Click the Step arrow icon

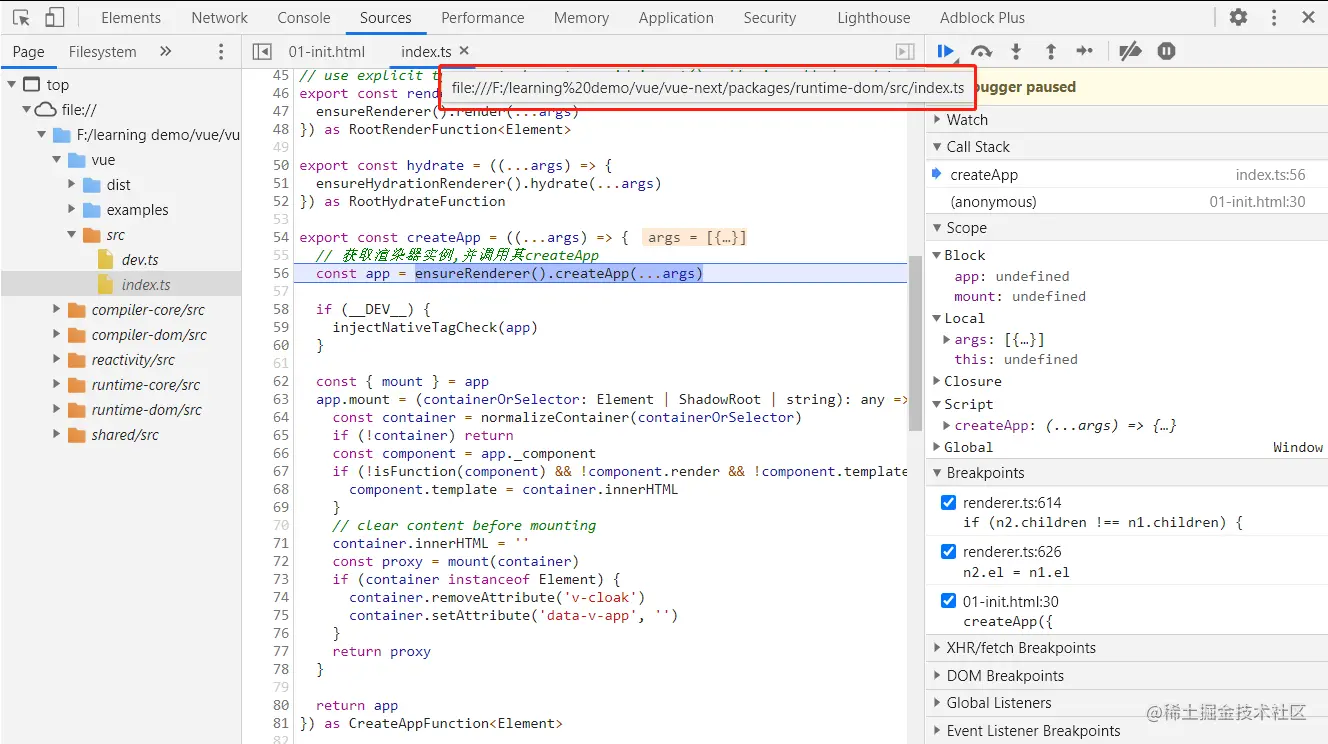1085,52
